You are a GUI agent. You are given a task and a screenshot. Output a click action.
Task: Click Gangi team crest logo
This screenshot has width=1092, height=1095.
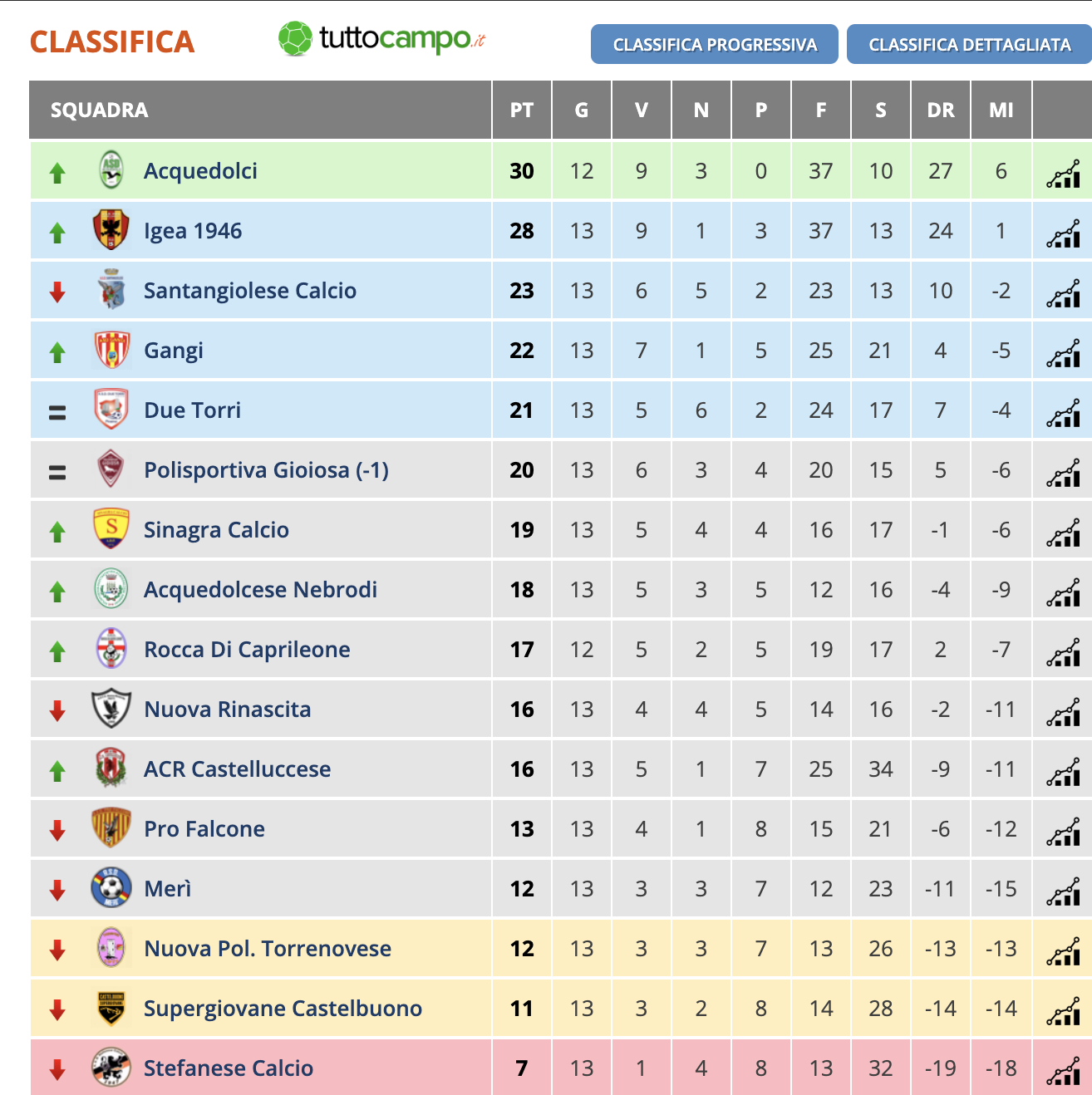[x=111, y=350]
